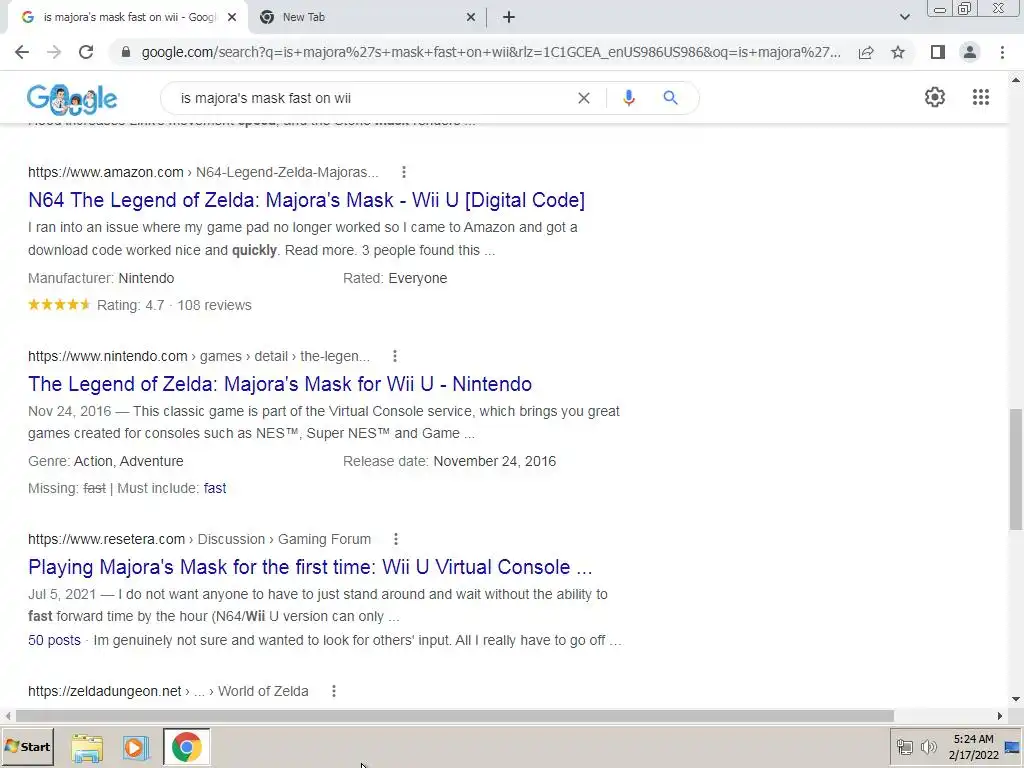
Task: Close the Google search tab
Action: 231,18
